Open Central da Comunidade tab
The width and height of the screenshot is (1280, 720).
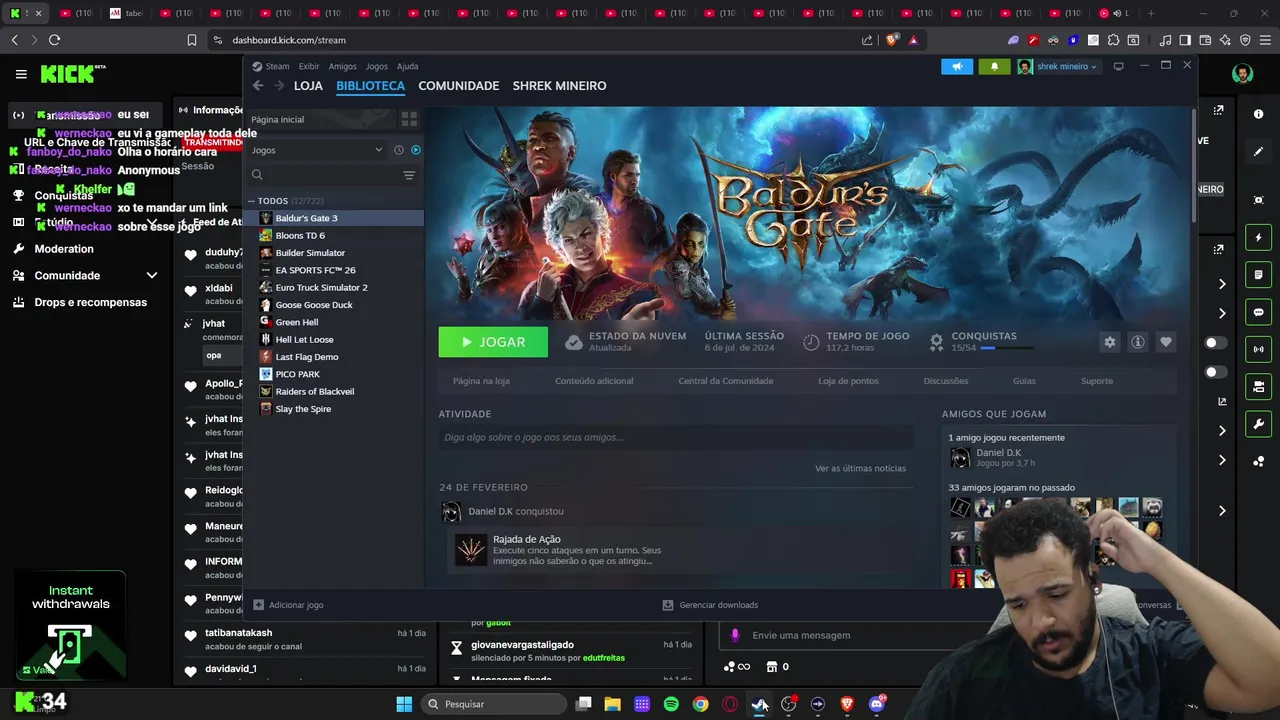point(725,381)
